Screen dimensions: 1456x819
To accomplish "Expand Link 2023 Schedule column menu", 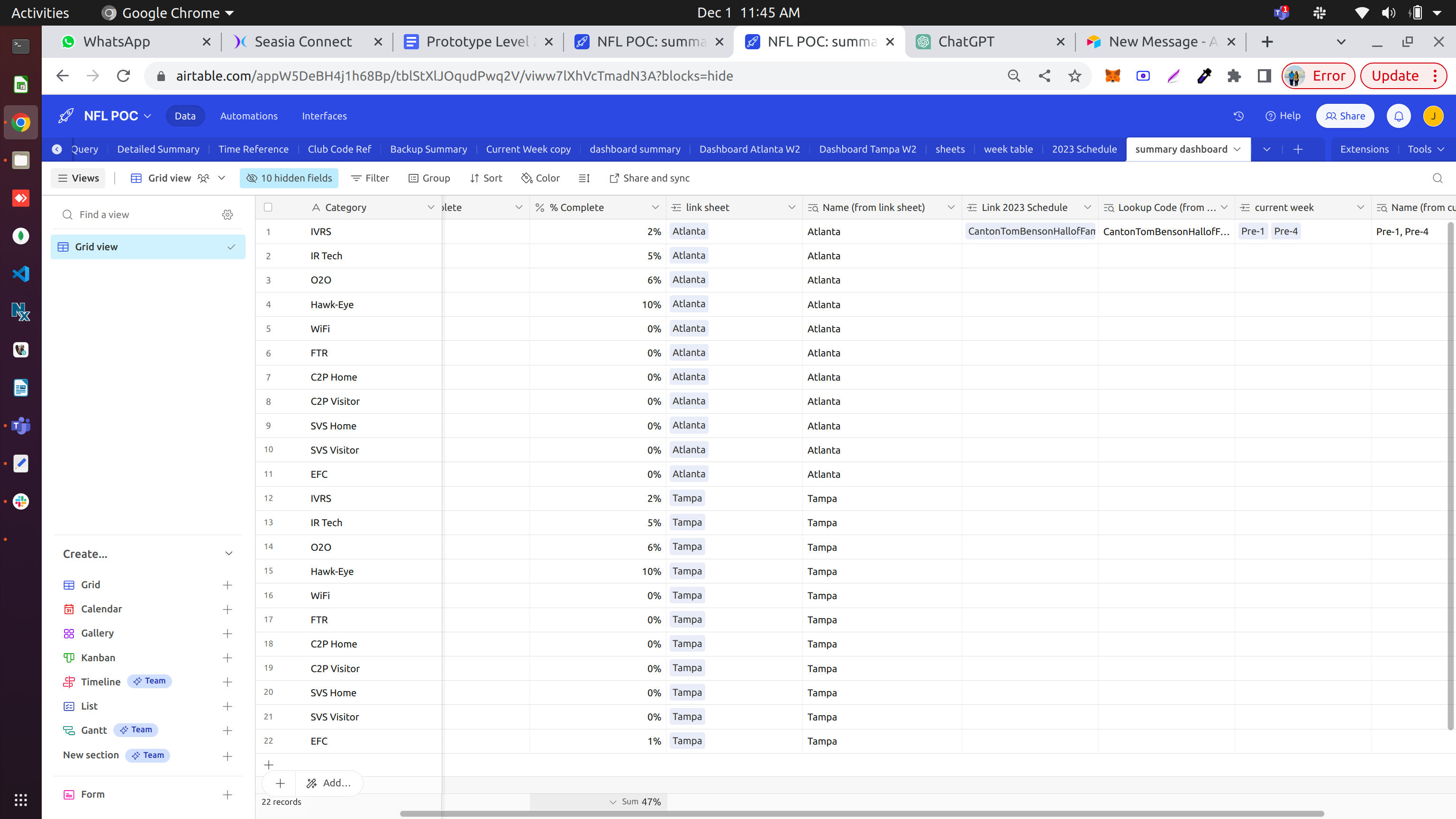I will [x=1087, y=208].
